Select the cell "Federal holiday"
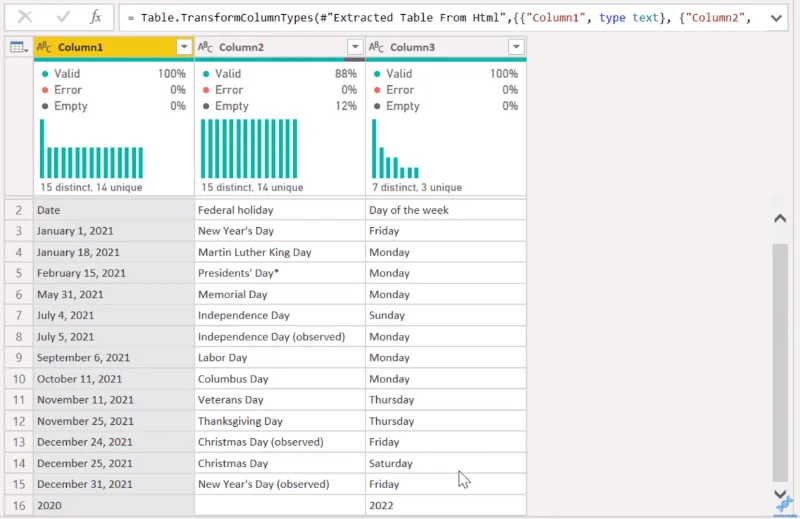The image size is (800, 519). [280, 210]
